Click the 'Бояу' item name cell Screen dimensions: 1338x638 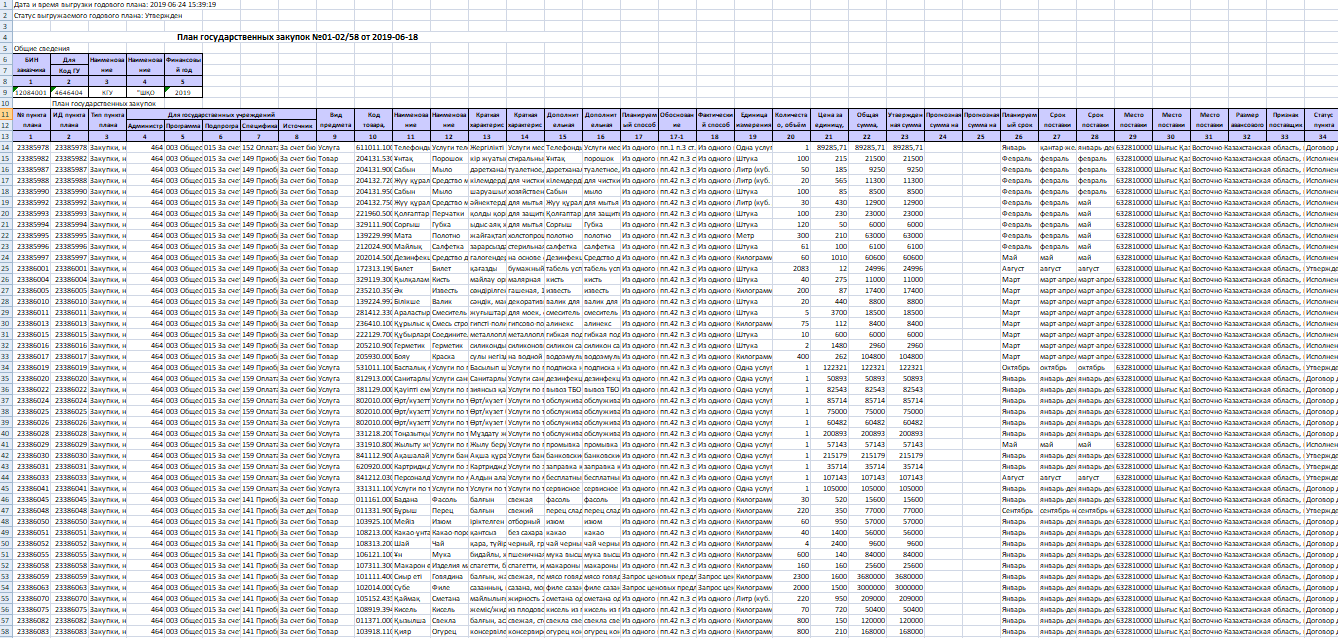tap(411, 356)
